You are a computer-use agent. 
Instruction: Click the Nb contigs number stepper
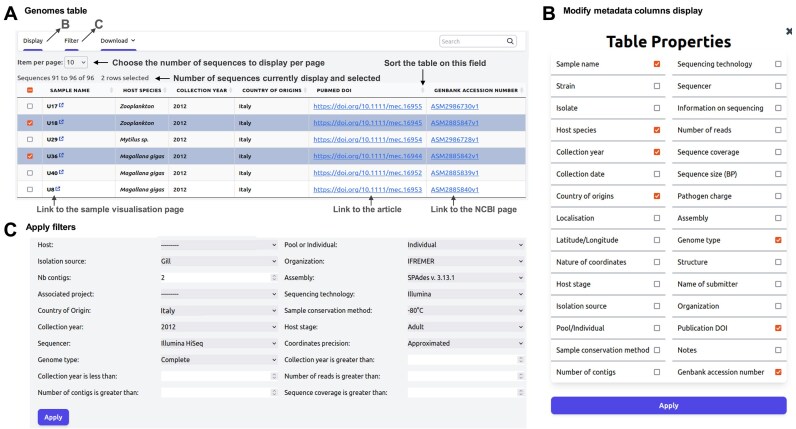(274, 278)
